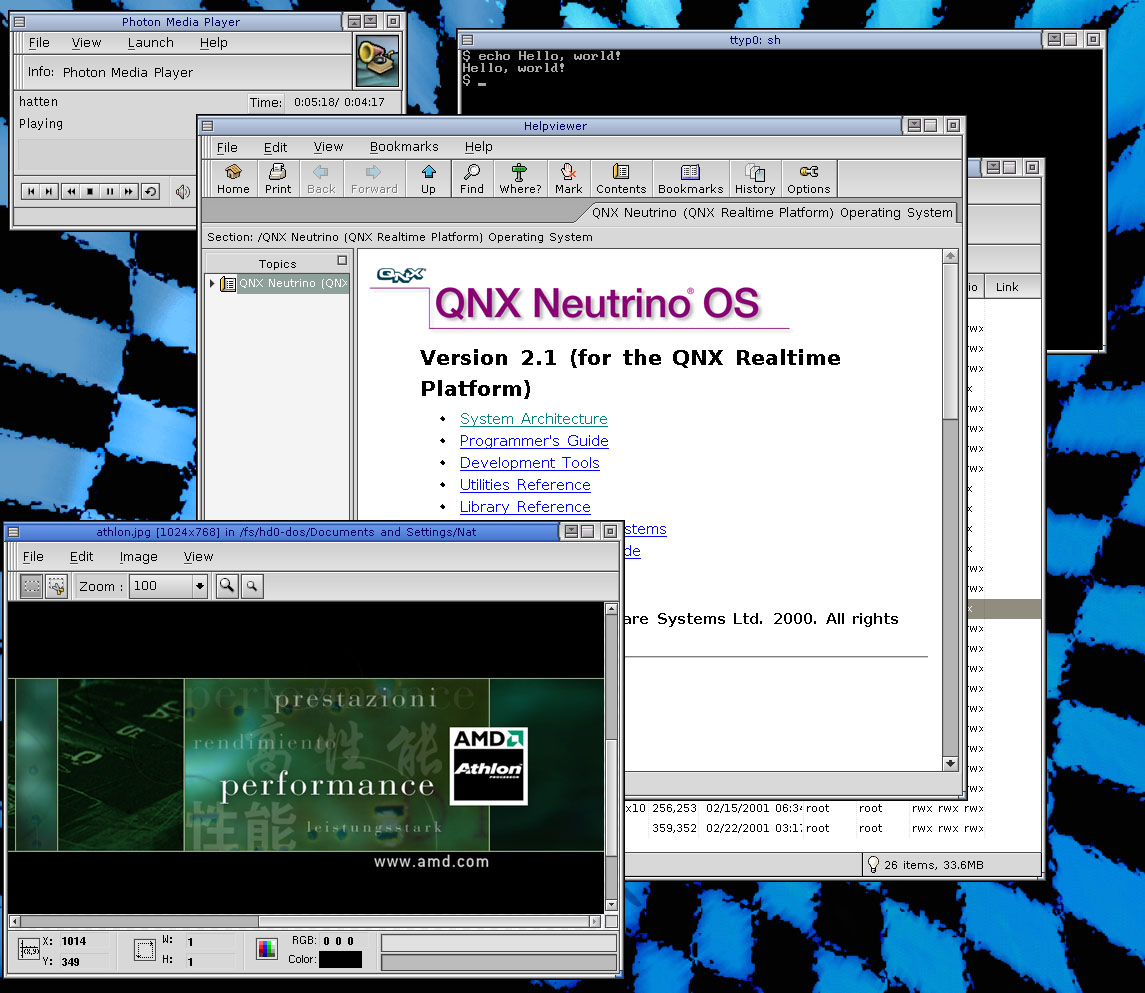Toggle repeat in Photon Media Player
The image size is (1145, 993).
coord(150,191)
